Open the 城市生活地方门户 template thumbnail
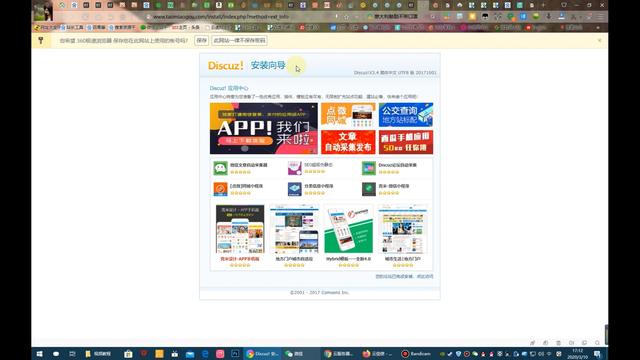The height and width of the screenshot is (360, 640). click(x=403, y=229)
